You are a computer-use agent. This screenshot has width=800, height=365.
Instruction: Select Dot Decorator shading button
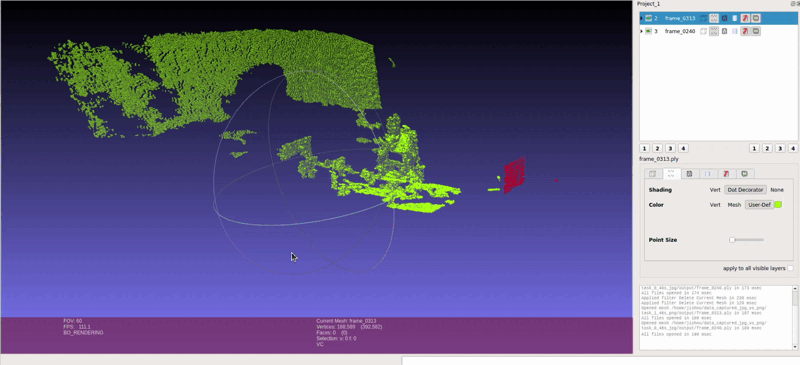pyautogui.click(x=745, y=189)
